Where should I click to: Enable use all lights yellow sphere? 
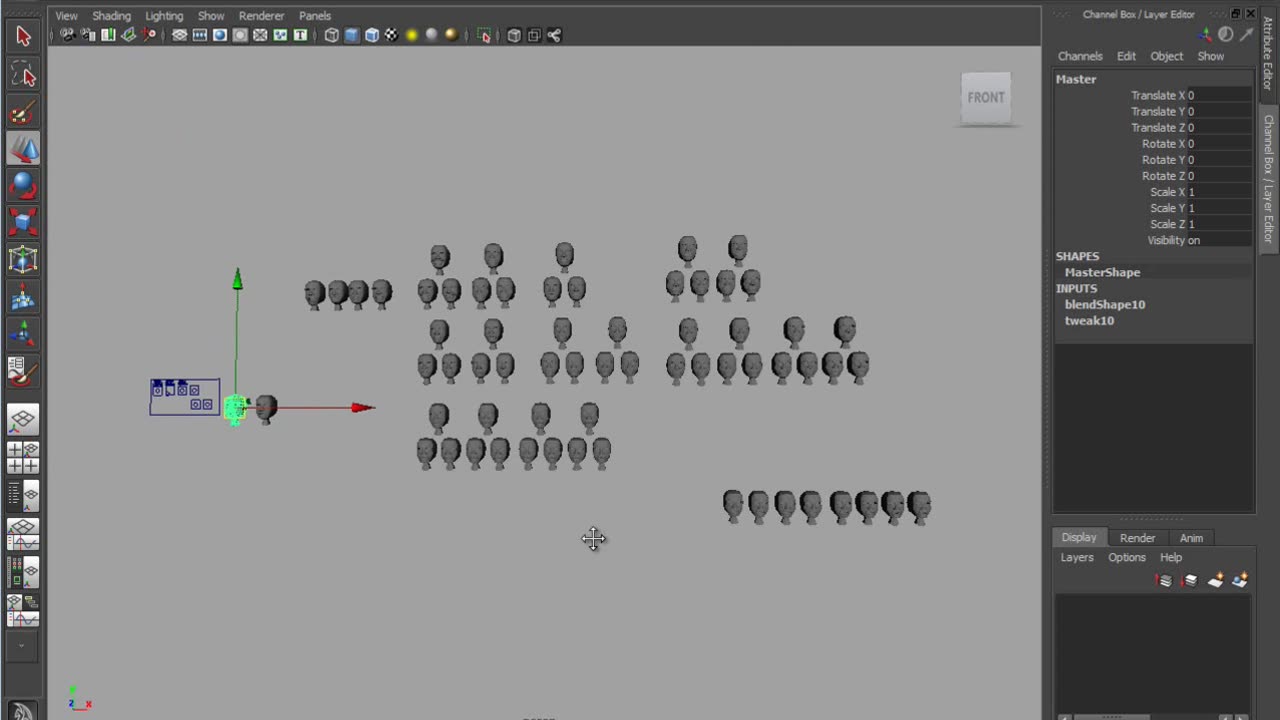(412, 35)
